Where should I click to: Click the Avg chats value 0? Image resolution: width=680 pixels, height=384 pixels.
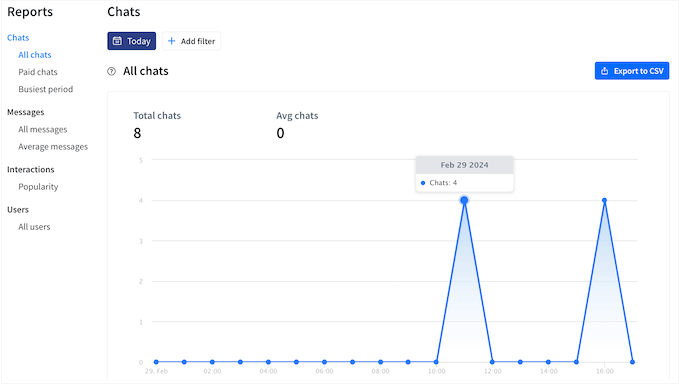280,133
